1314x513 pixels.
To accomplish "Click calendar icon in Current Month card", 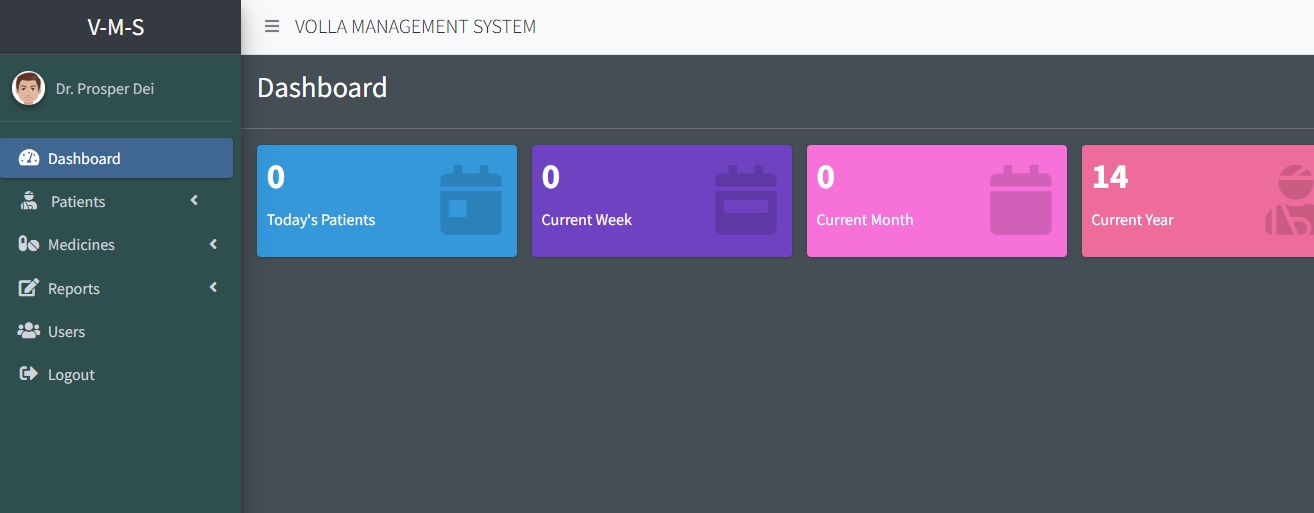I will 1021,200.
